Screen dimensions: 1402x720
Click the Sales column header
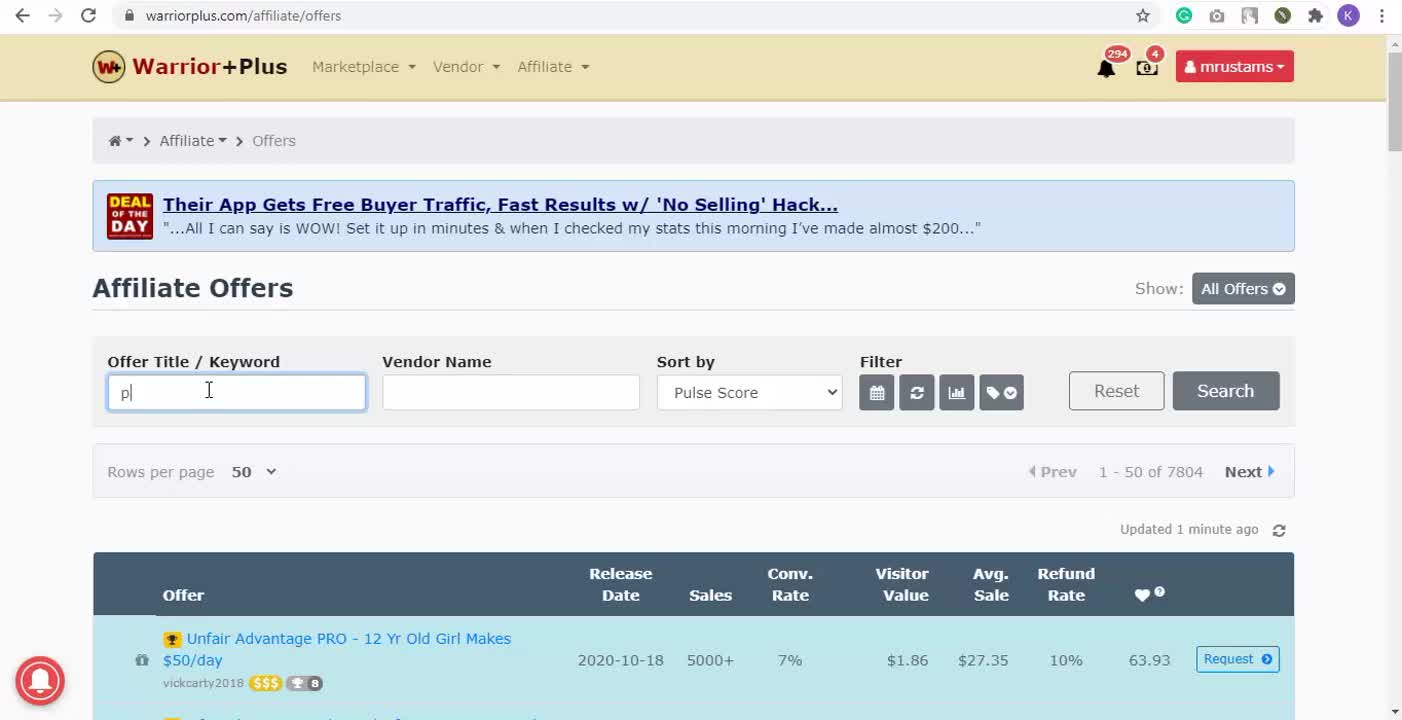pos(710,595)
